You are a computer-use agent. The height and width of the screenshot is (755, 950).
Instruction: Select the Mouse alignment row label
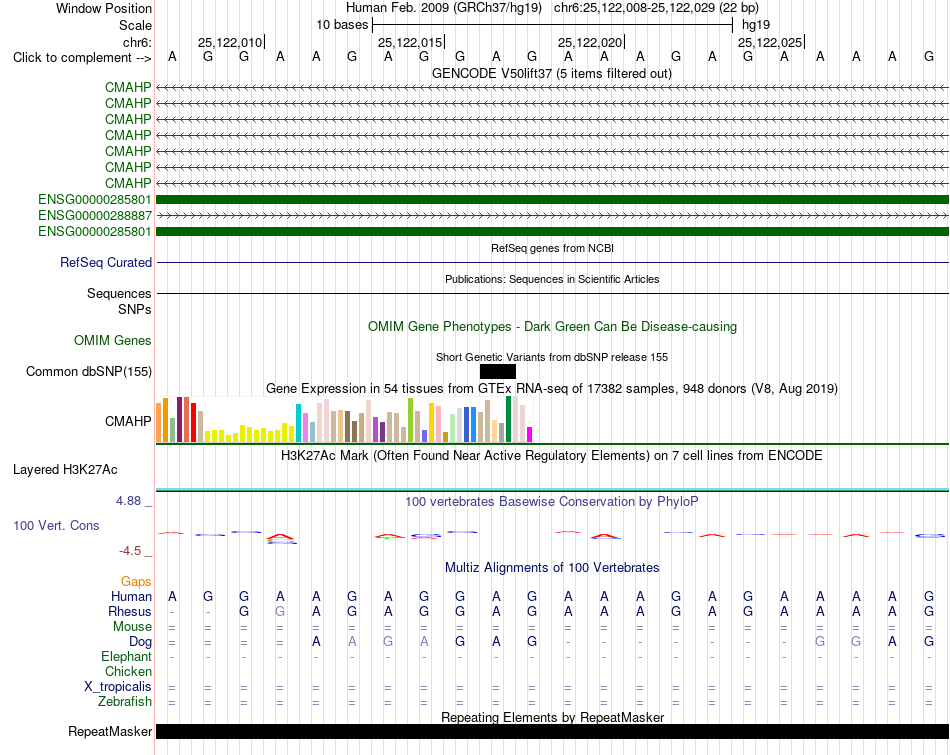coord(132,627)
